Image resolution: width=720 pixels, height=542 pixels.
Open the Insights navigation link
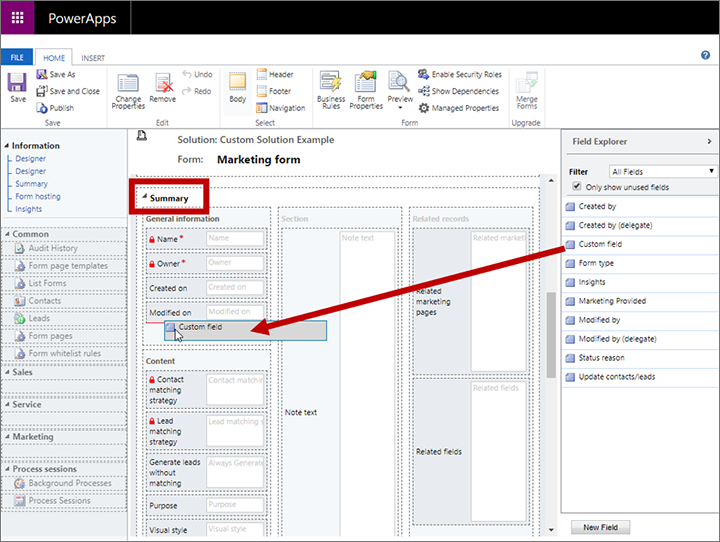[28, 209]
